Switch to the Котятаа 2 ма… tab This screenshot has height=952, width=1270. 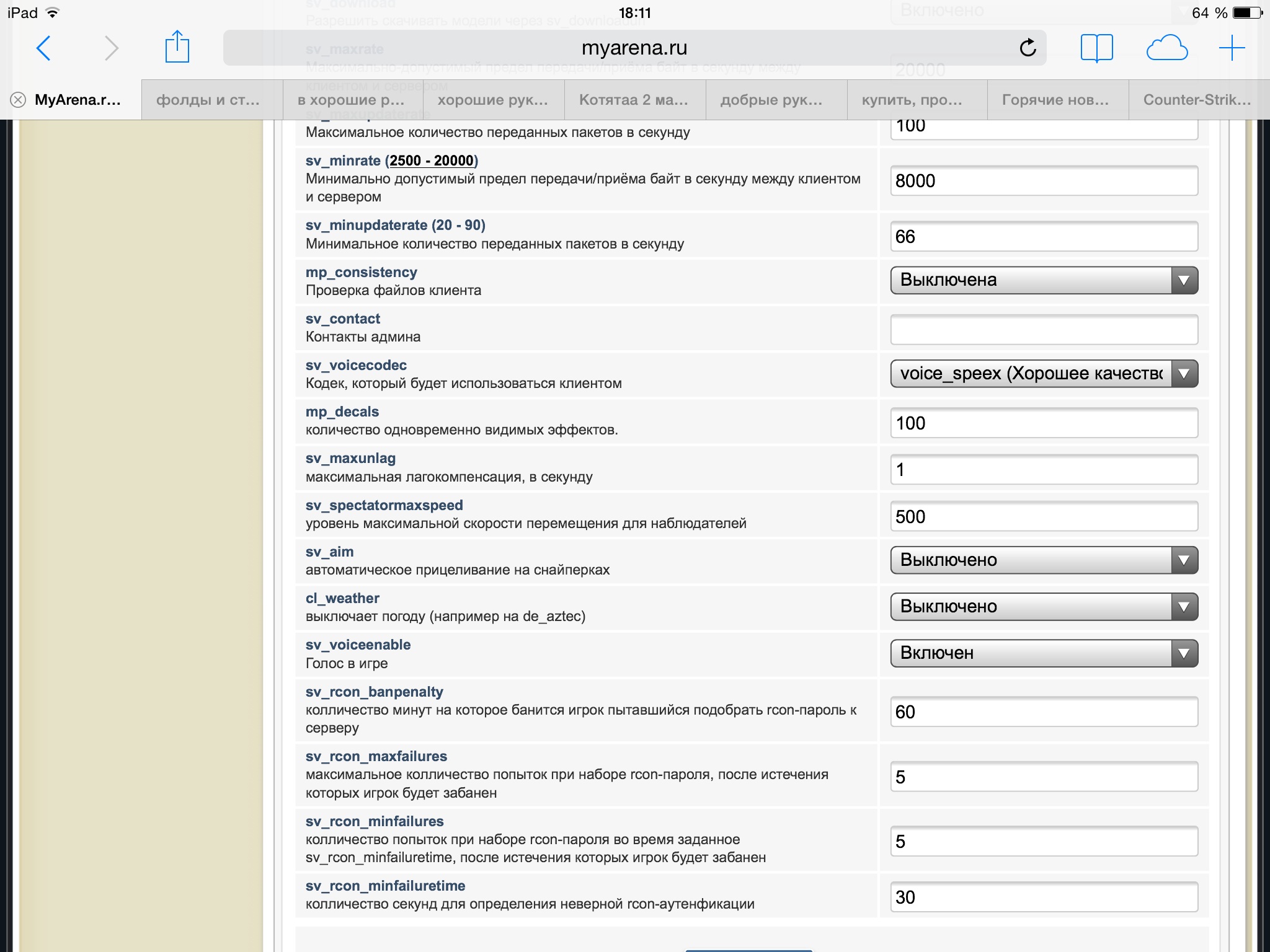tap(635, 100)
